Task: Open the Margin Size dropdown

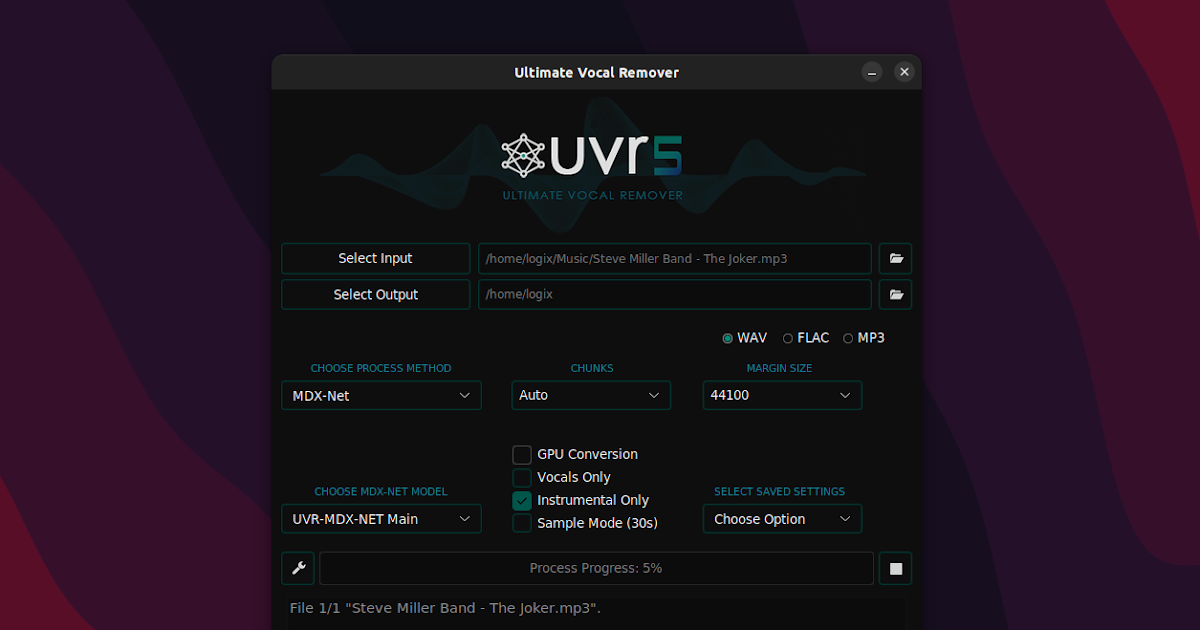Action: coord(782,395)
